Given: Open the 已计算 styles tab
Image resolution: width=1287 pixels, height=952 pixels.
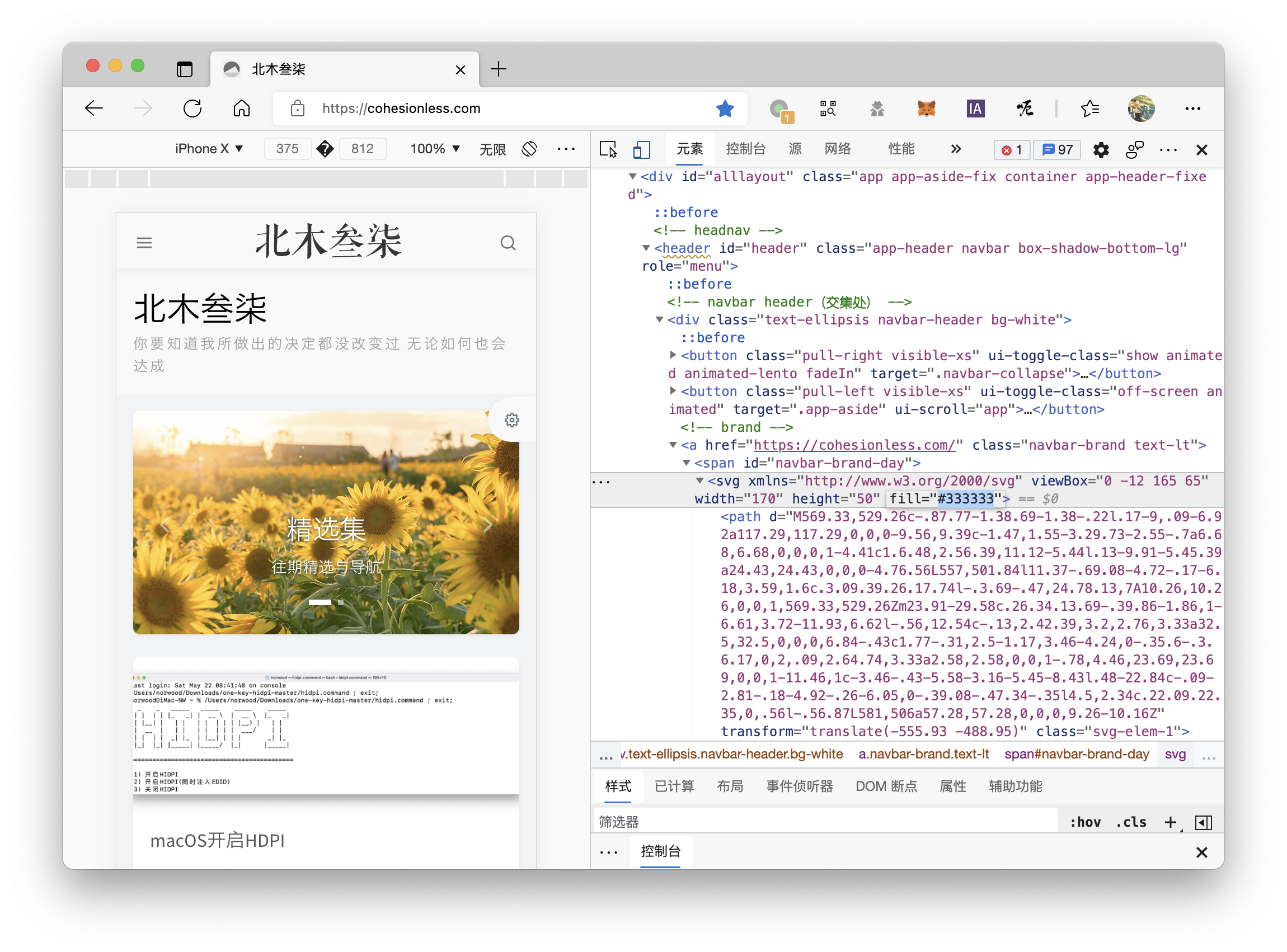Looking at the screenshot, I should tap(674, 786).
